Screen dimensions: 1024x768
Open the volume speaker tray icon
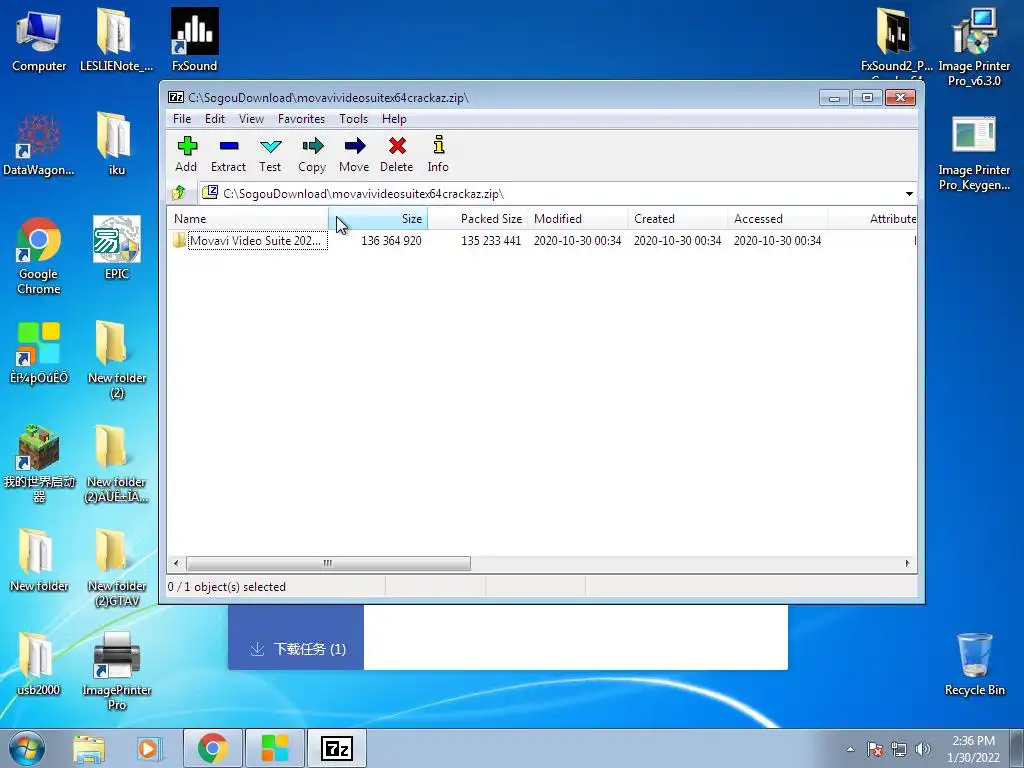click(922, 749)
